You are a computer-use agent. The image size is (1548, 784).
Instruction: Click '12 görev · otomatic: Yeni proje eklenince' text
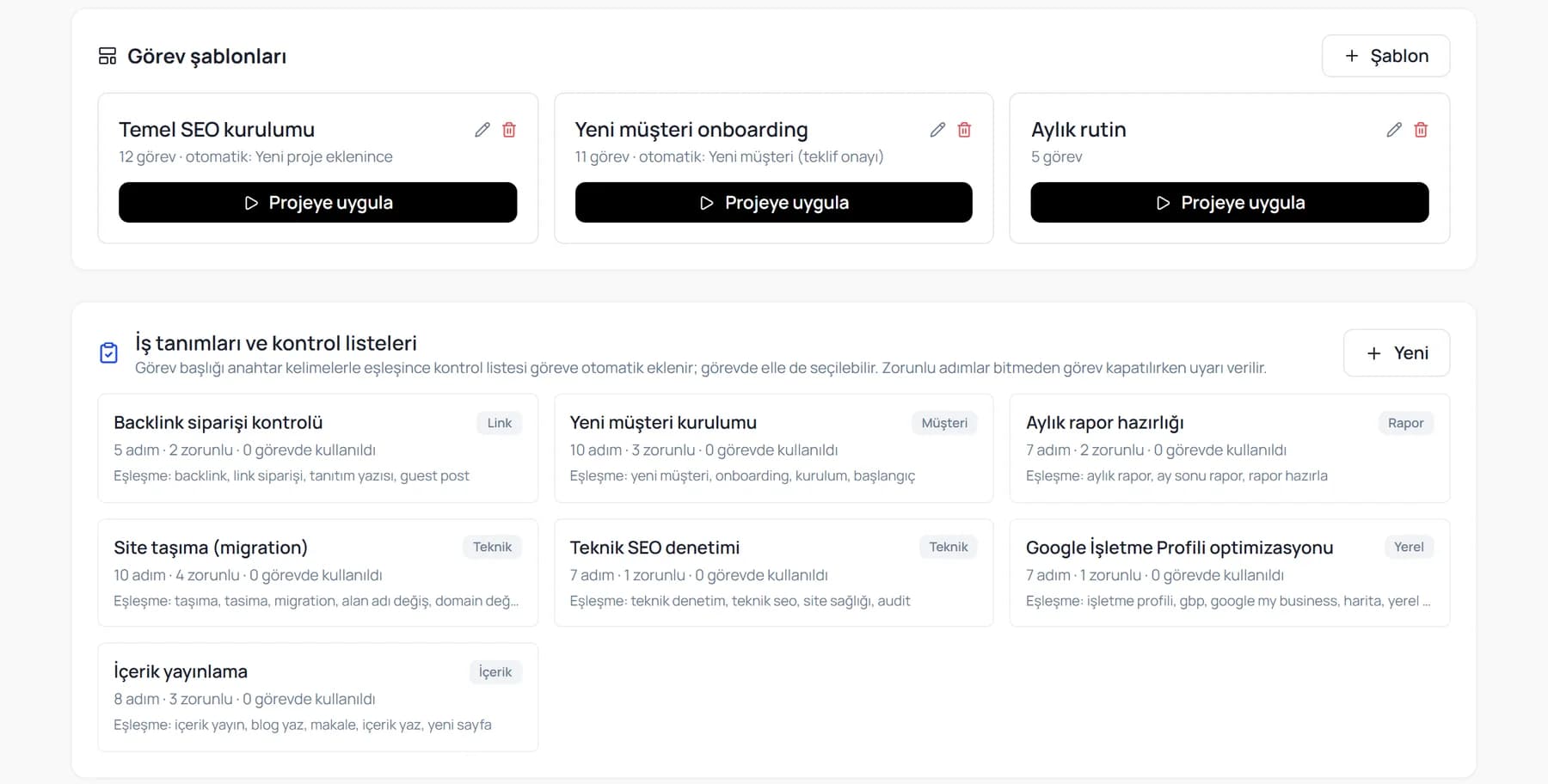[x=255, y=157]
